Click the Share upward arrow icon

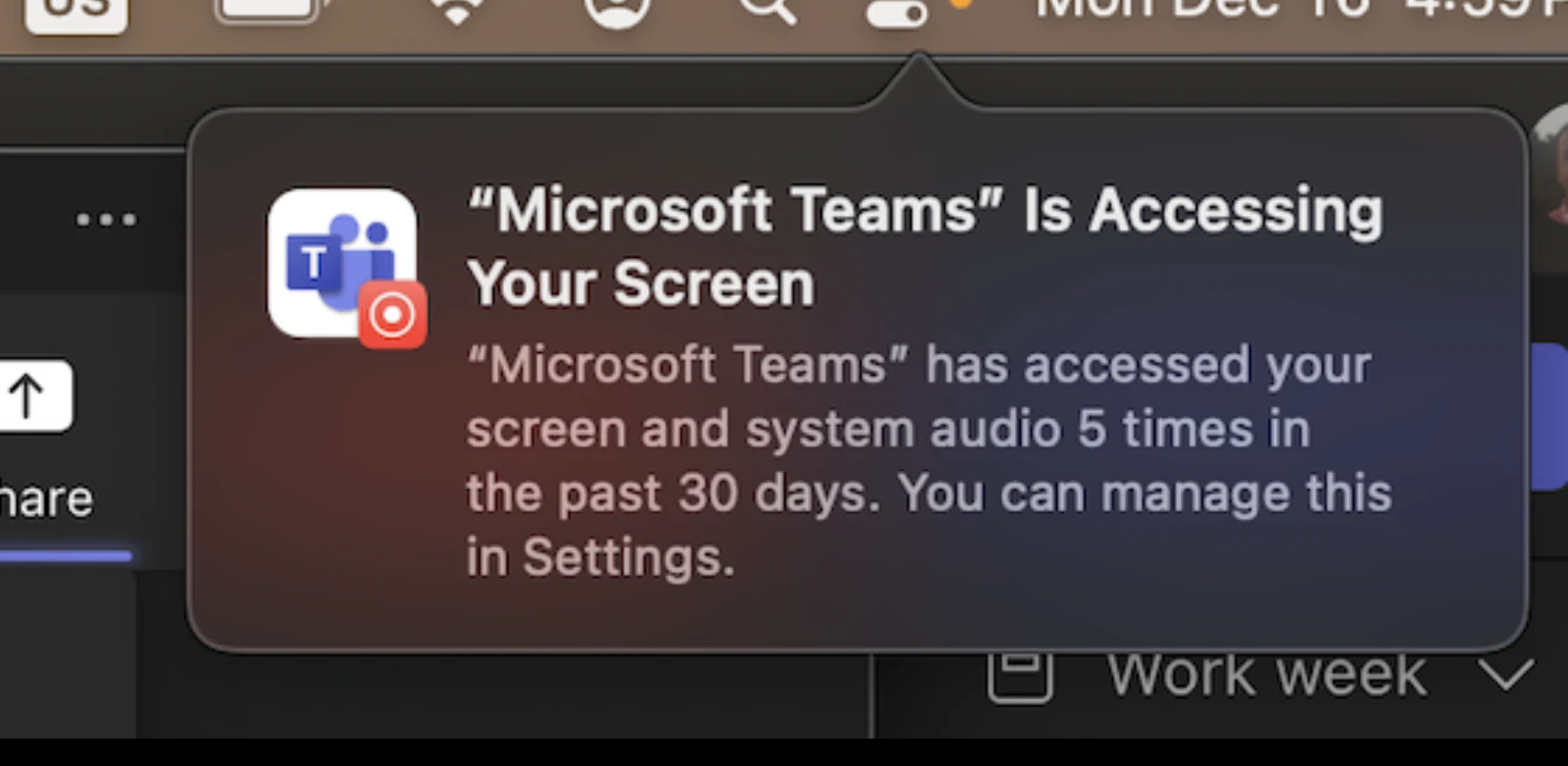tap(27, 396)
